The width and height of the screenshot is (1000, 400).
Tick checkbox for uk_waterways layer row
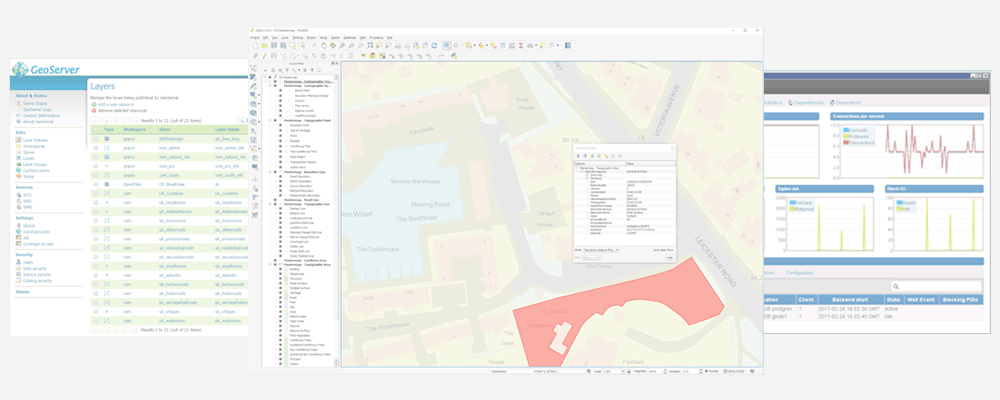(96, 320)
